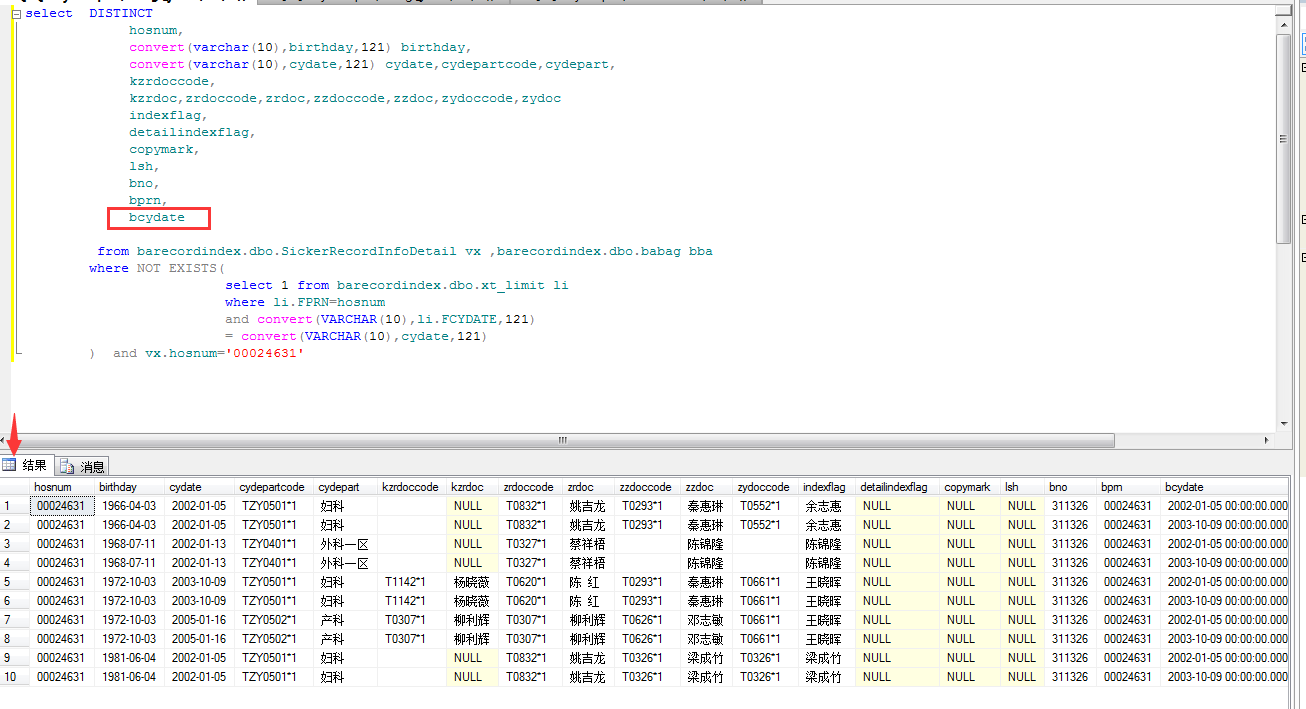Open the 结果 results tab
The width and height of the screenshot is (1306, 709).
tap(26, 465)
